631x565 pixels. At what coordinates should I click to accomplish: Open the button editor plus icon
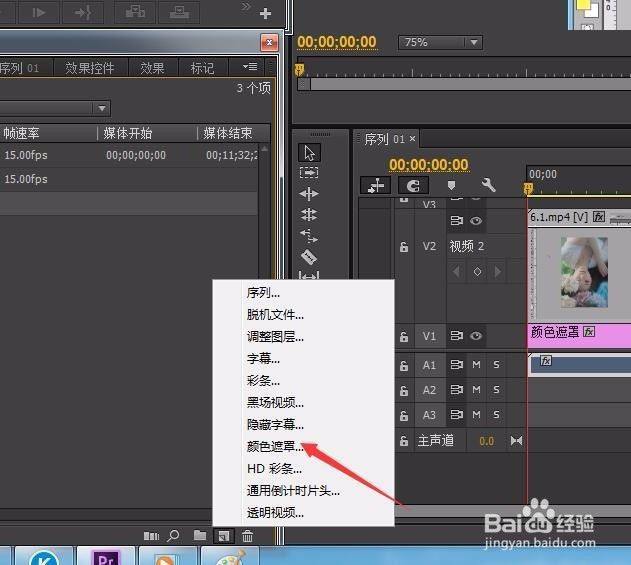click(x=265, y=14)
